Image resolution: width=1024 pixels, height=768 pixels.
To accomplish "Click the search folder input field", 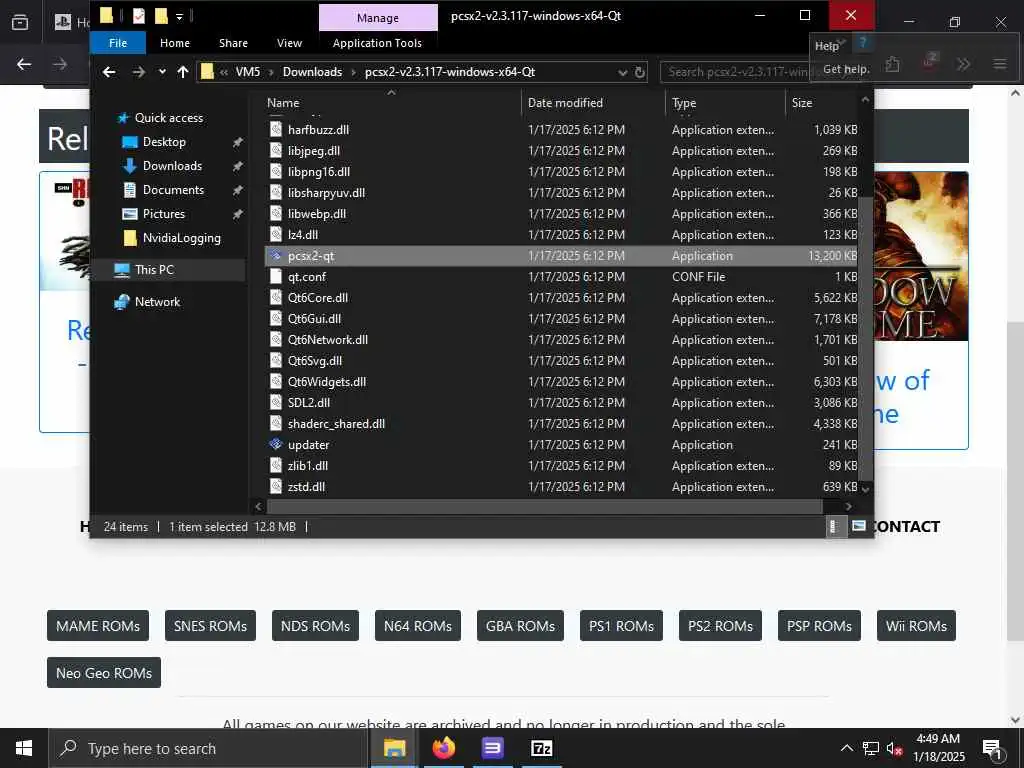I will pyautogui.click(x=737, y=72).
